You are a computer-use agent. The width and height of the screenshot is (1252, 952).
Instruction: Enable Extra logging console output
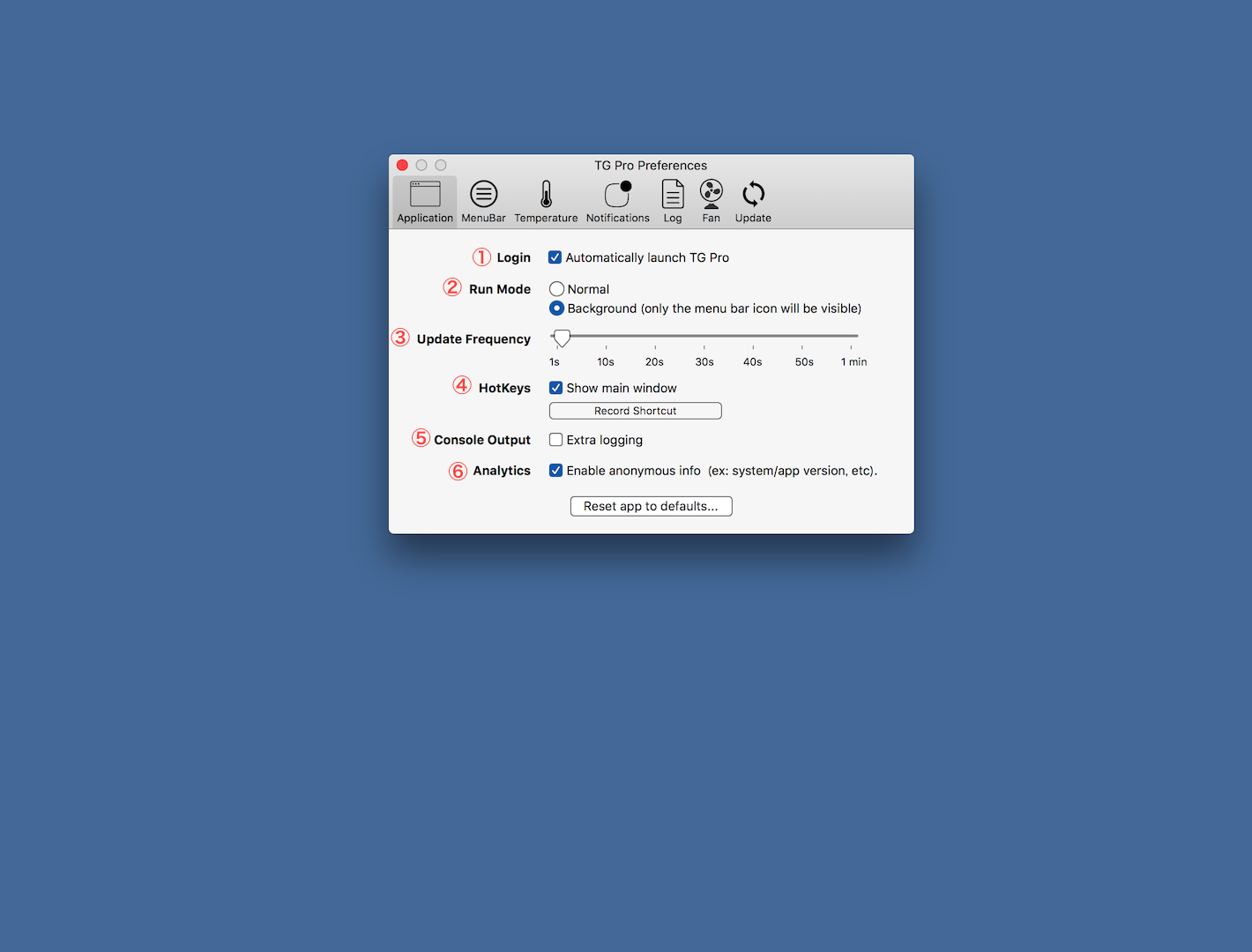(x=556, y=440)
